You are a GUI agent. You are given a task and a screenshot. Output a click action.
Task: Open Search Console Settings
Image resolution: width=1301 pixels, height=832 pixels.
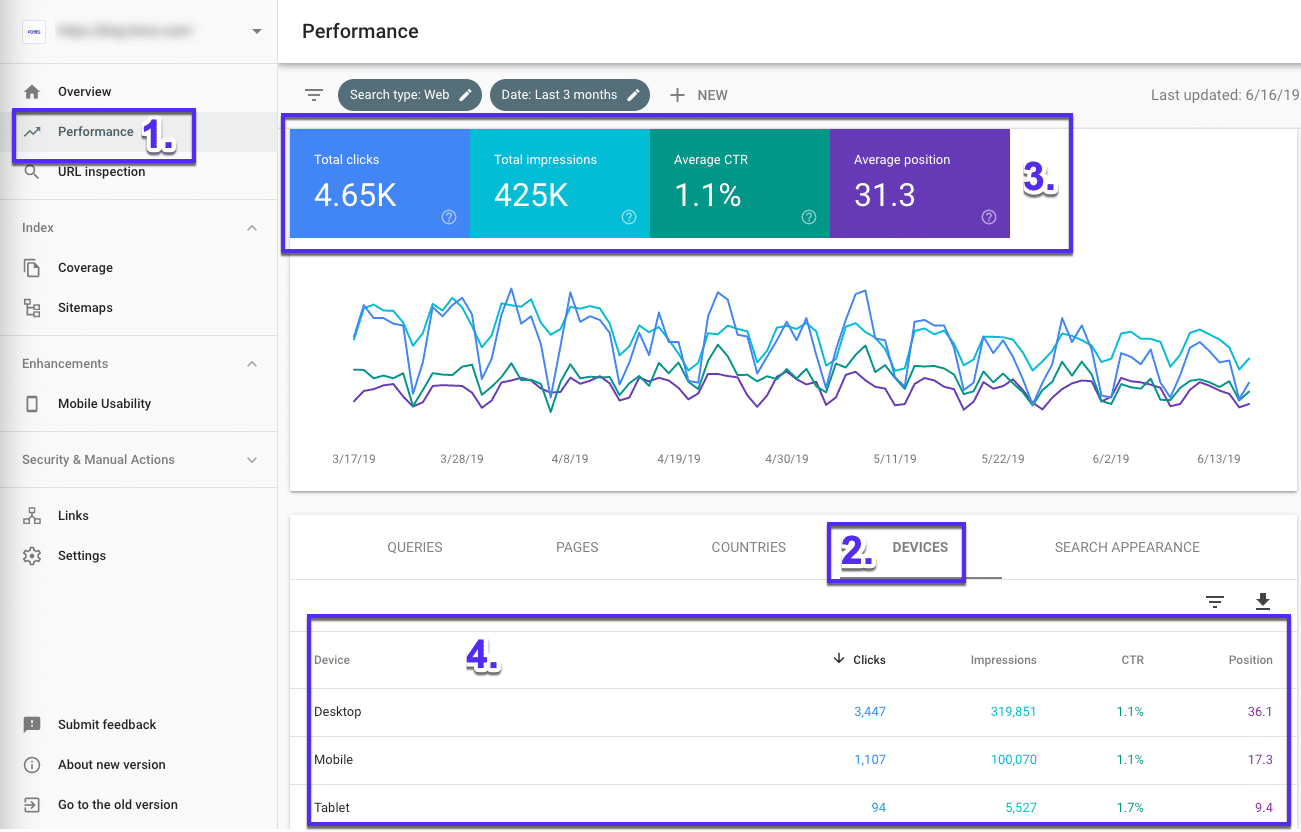click(x=82, y=555)
